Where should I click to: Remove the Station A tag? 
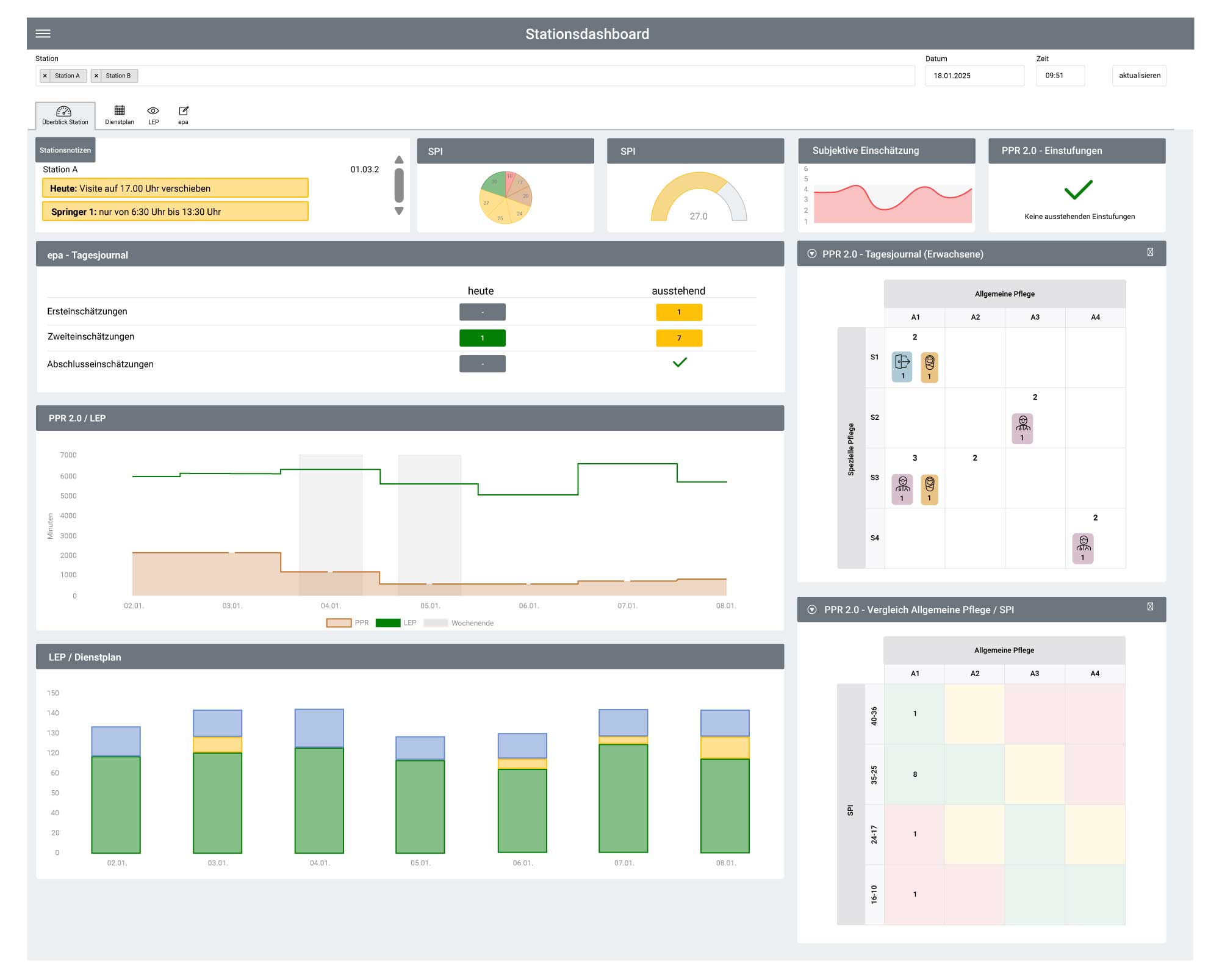pyautogui.click(x=45, y=76)
